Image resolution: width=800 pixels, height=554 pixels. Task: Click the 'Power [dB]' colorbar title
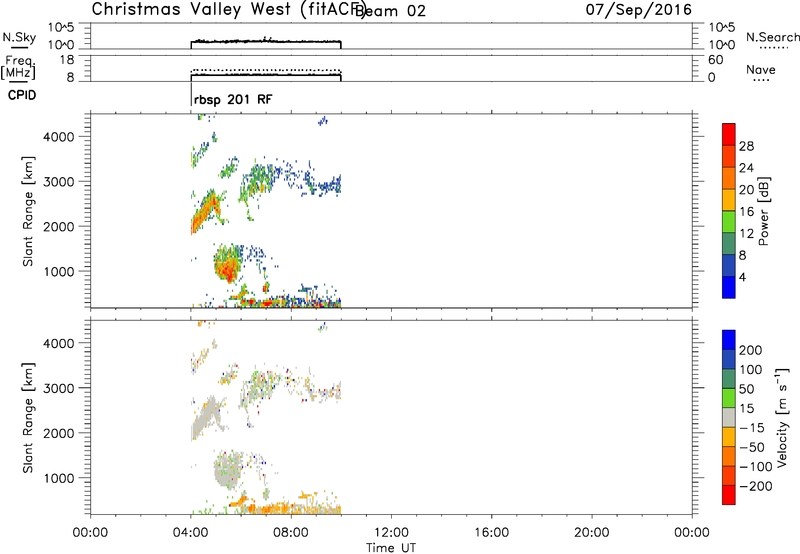tap(764, 211)
